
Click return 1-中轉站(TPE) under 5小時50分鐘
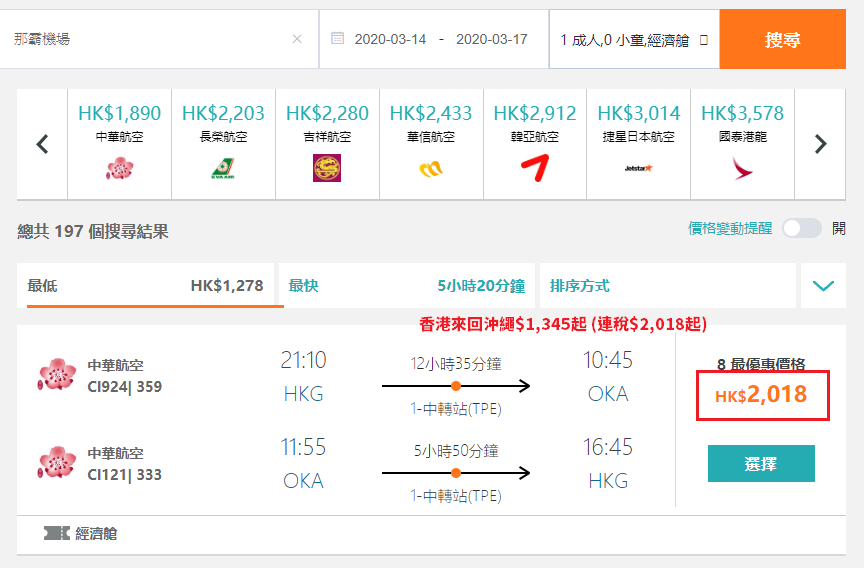pos(456,496)
